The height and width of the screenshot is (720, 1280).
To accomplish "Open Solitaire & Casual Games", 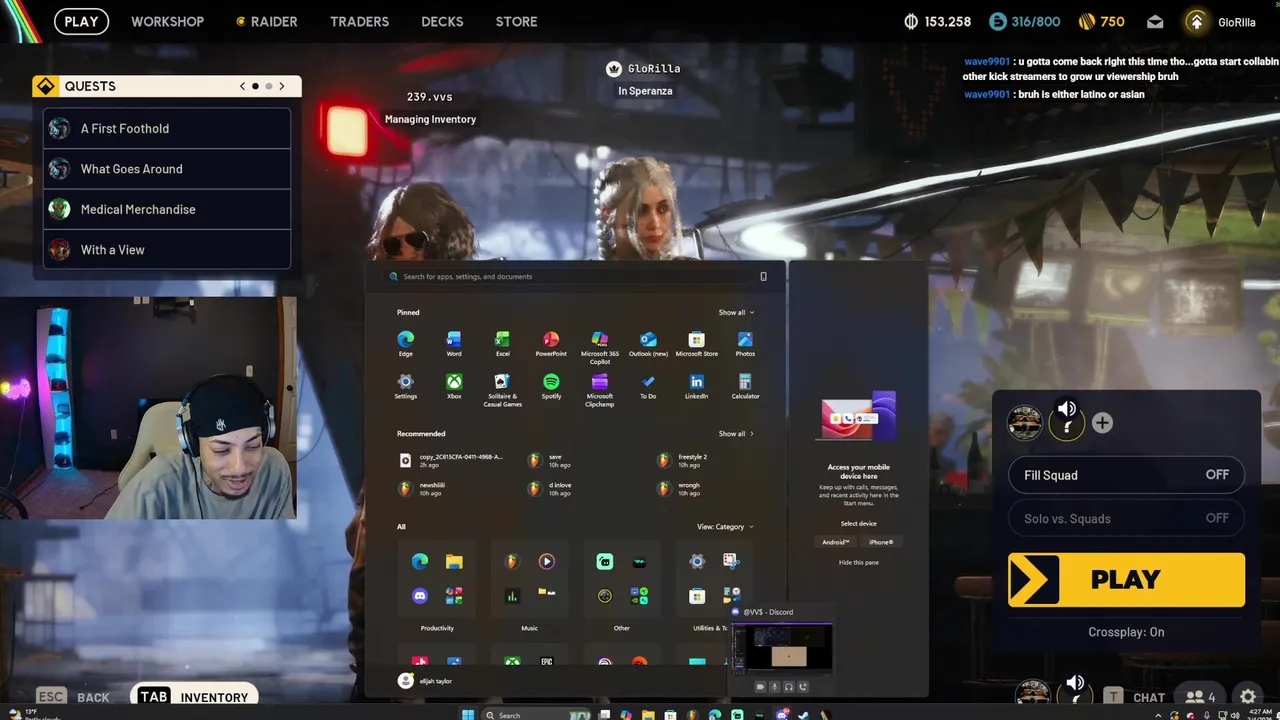I will coord(502,389).
